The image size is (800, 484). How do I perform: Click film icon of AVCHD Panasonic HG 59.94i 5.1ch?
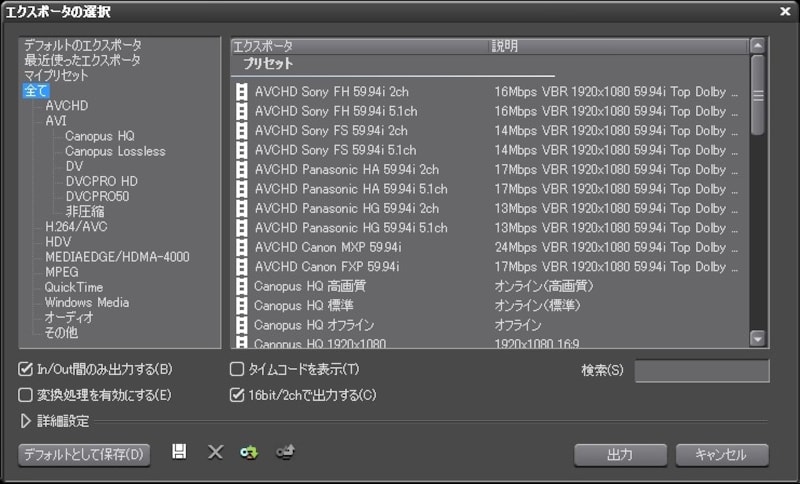[x=242, y=227]
